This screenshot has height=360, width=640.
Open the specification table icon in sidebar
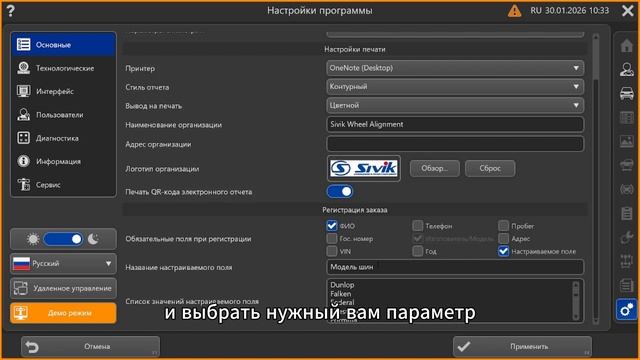coord(627,118)
